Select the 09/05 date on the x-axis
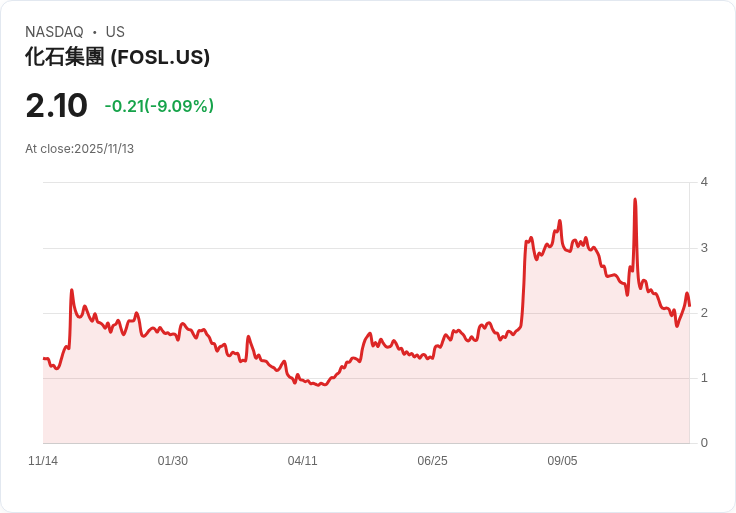This screenshot has height=513, width=736. pyautogui.click(x=562, y=461)
